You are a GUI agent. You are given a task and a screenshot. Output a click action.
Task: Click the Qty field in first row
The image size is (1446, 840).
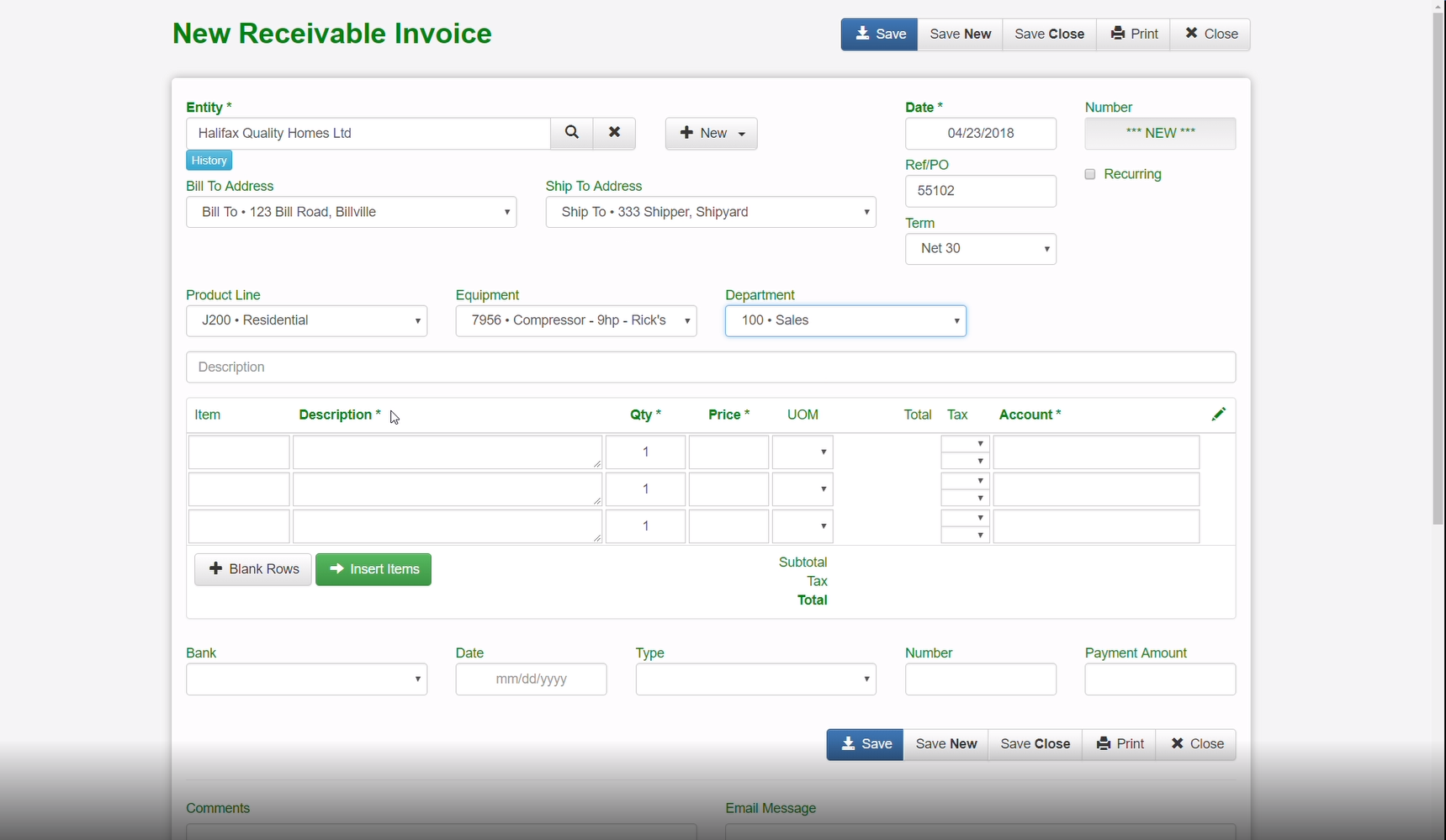[646, 452]
